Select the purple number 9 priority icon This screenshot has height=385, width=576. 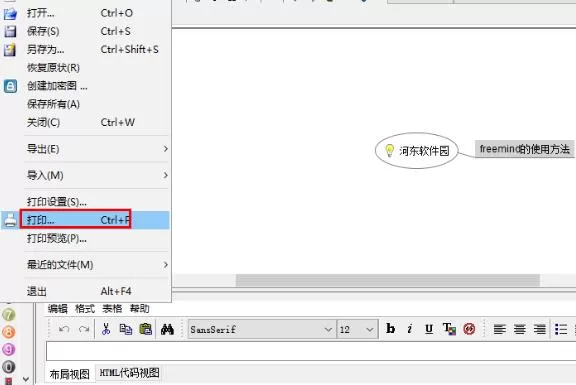(9, 349)
